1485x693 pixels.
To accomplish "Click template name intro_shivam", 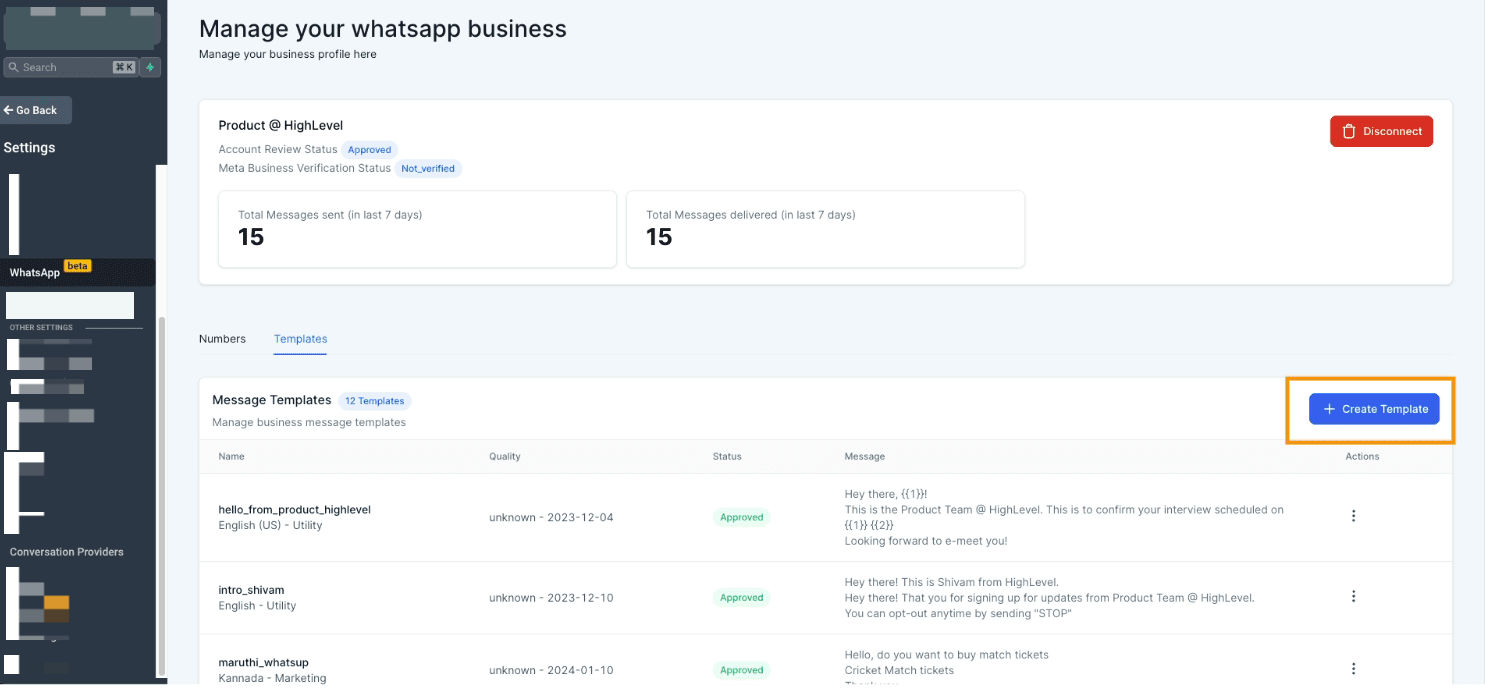I will click(x=251, y=590).
